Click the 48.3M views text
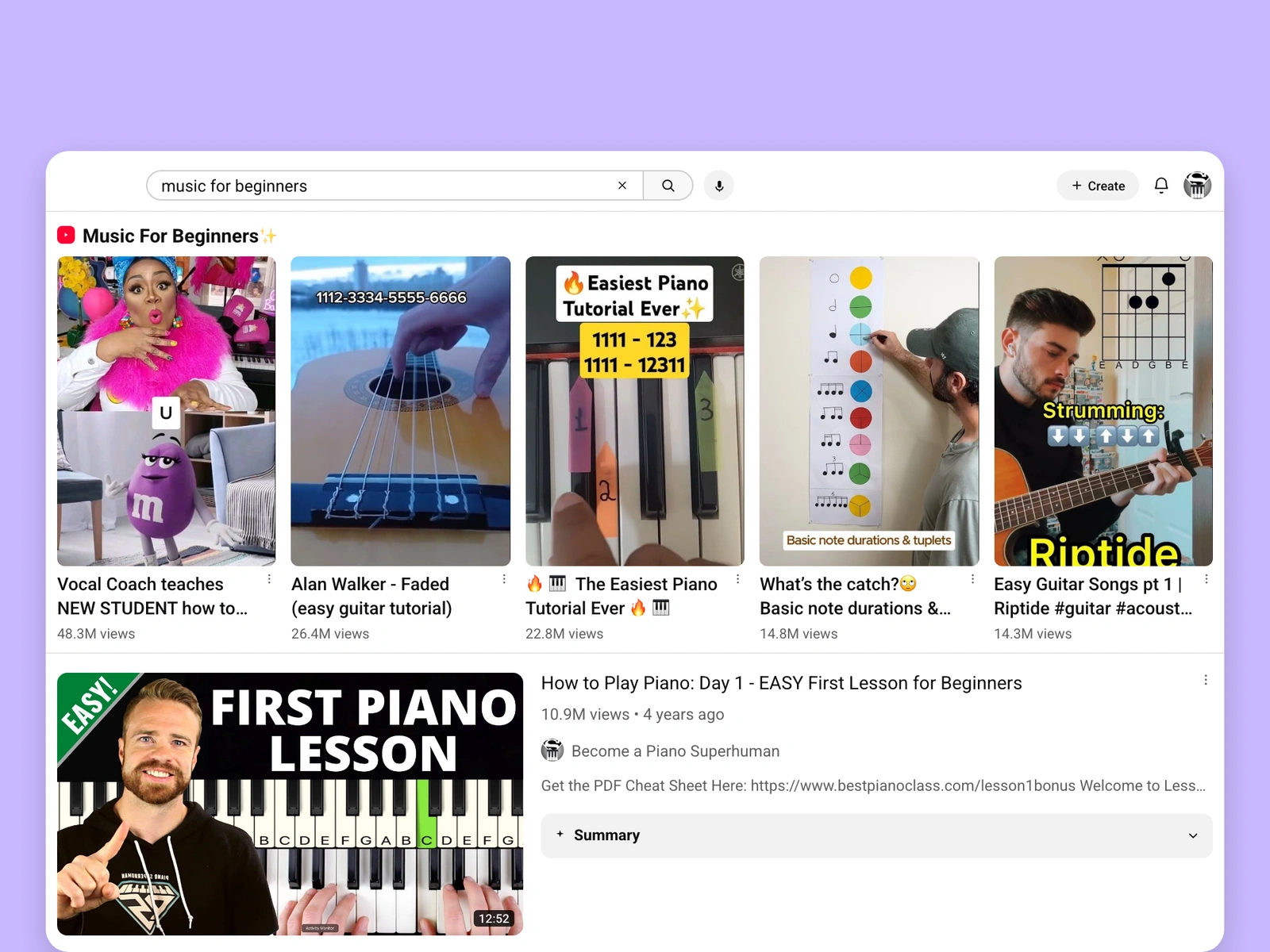This screenshot has height=952, width=1270. (x=96, y=634)
